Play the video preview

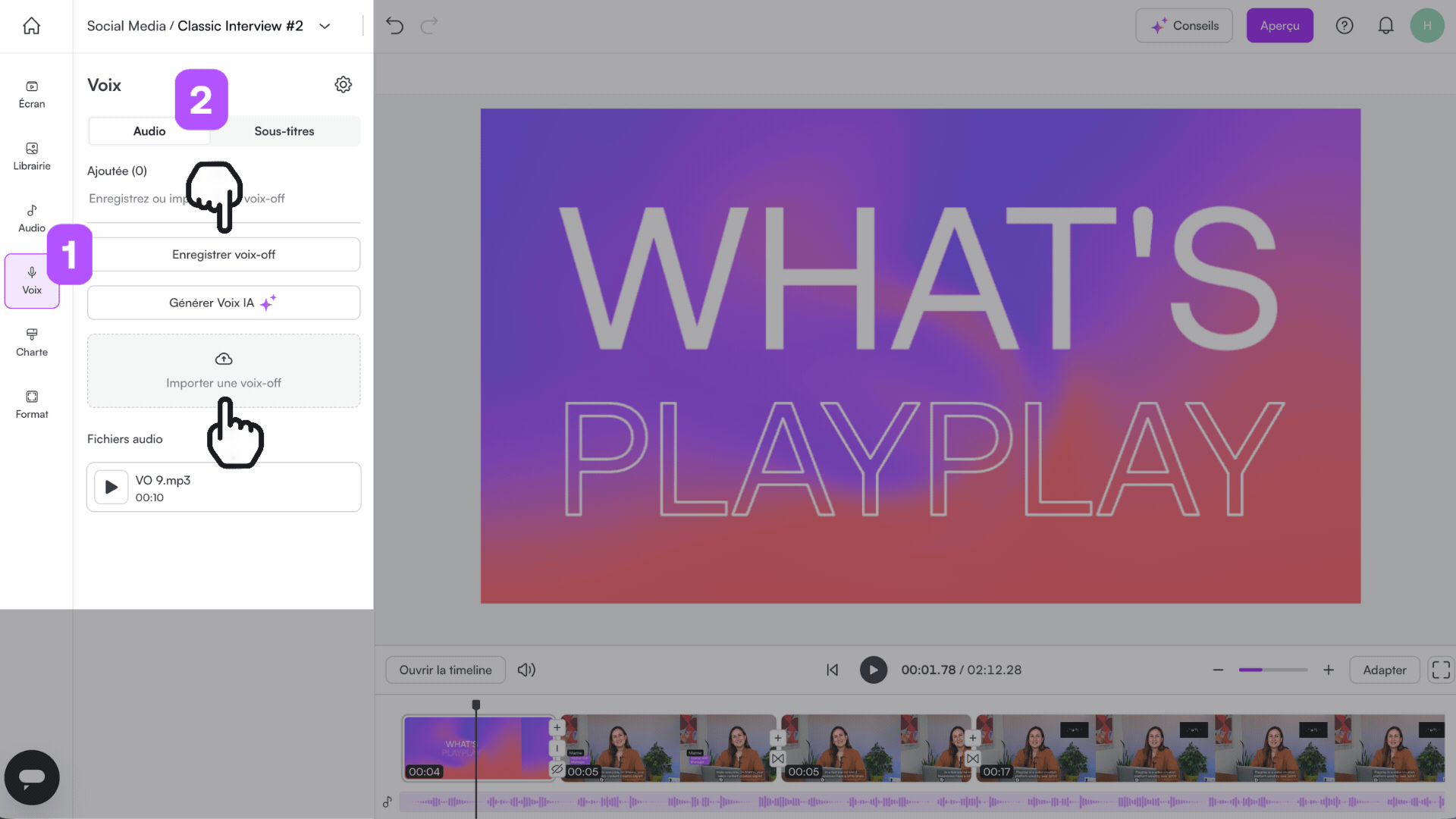873,670
